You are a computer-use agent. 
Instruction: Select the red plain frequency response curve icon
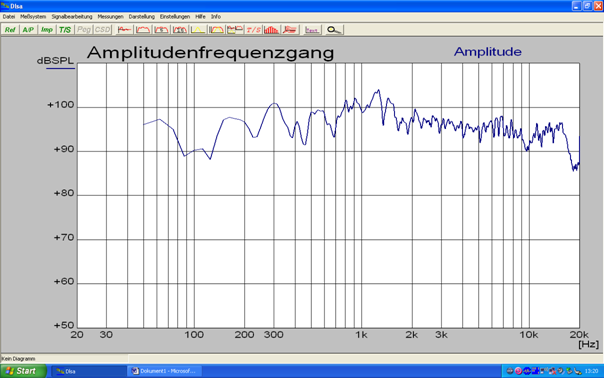(143, 30)
